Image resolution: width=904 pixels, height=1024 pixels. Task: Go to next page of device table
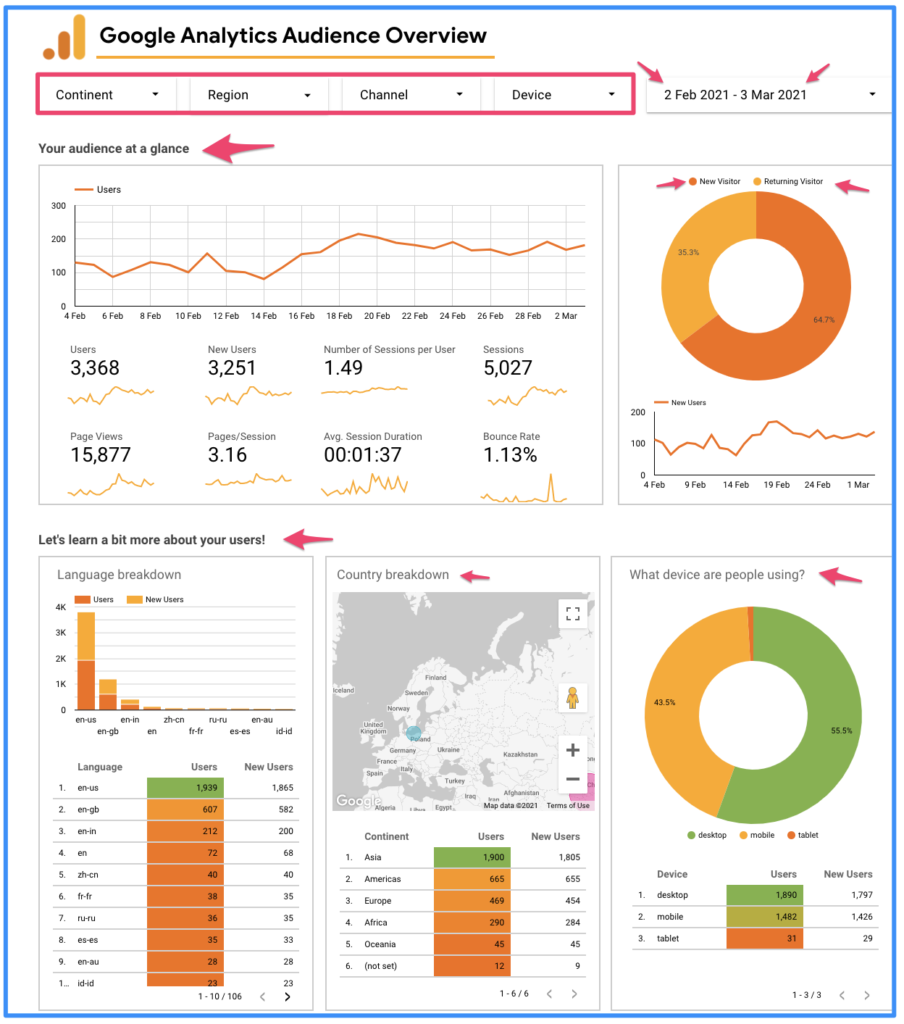coord(867,995)
